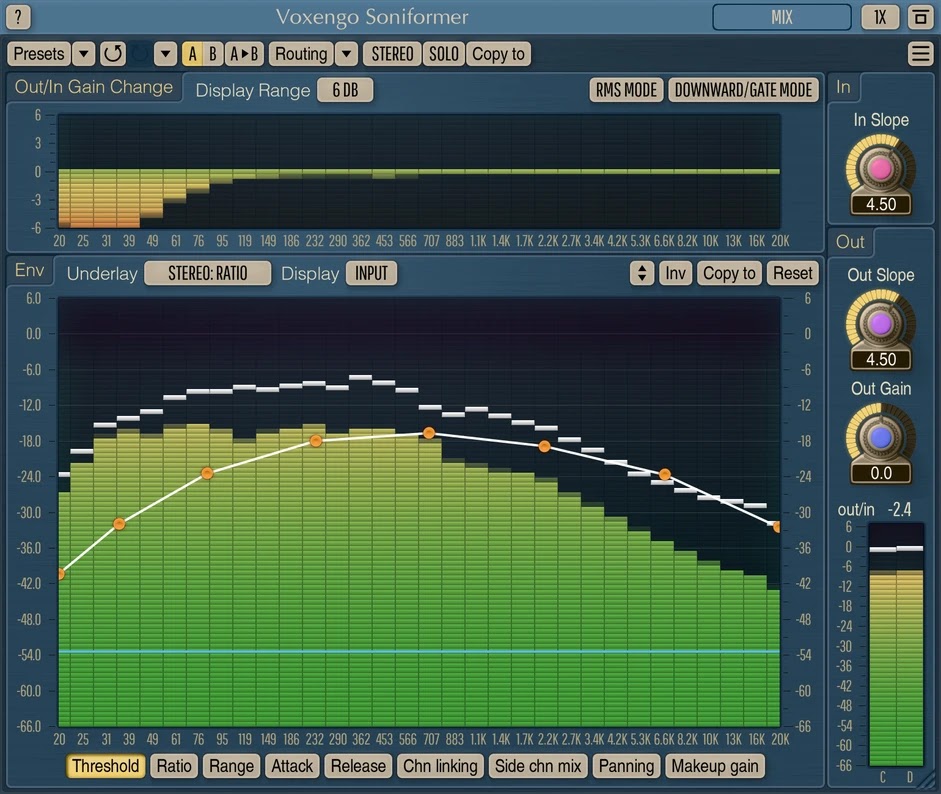Click the In Slope 4.50 value field
The height and width of the screenshot is (794, 941).
(880, 205)
